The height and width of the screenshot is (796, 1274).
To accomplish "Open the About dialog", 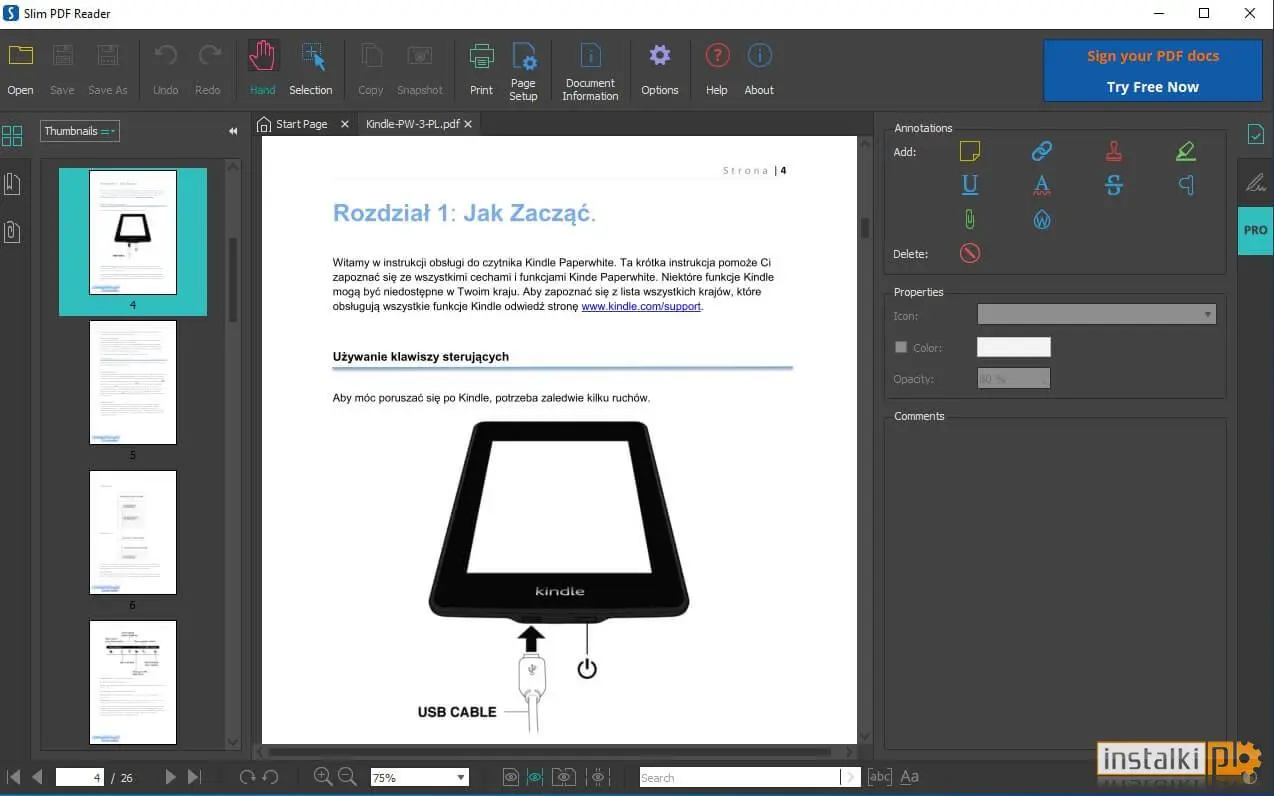I will (759, 68).
